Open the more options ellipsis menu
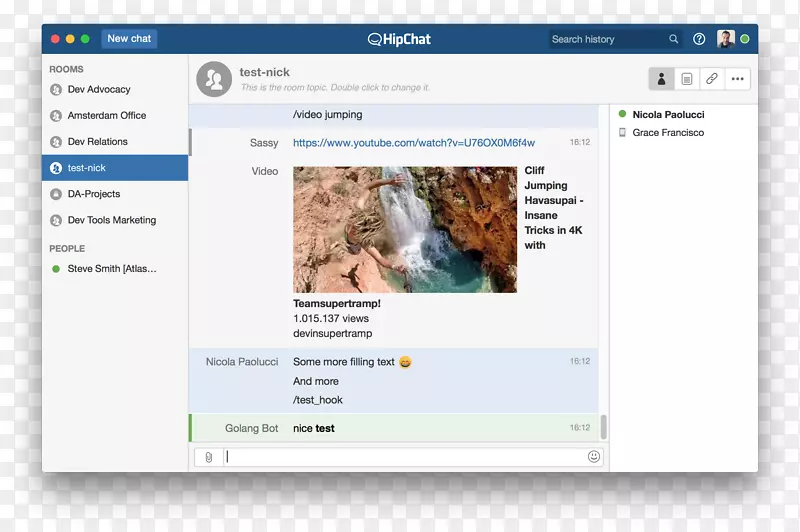Viewport: 800px width, 532px height. (x=738, y=78)
